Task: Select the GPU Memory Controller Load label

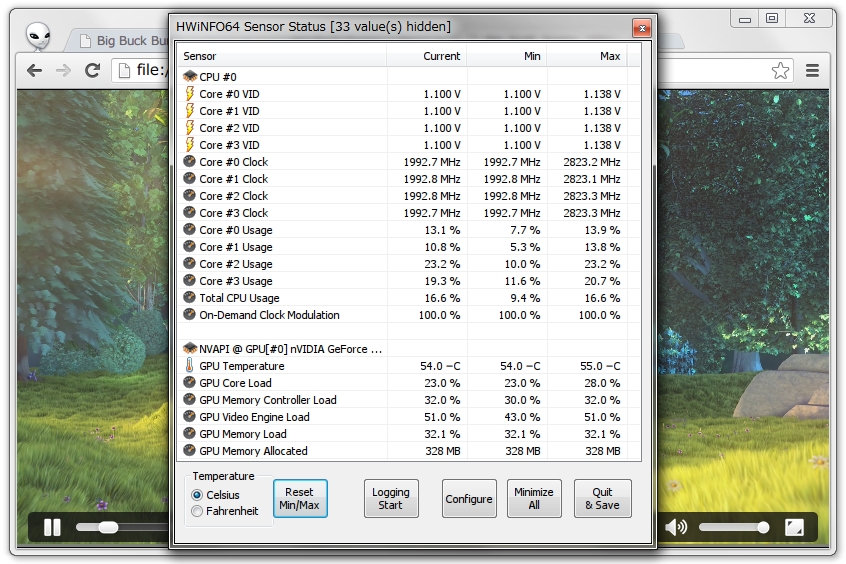Action: pos(268,400)
